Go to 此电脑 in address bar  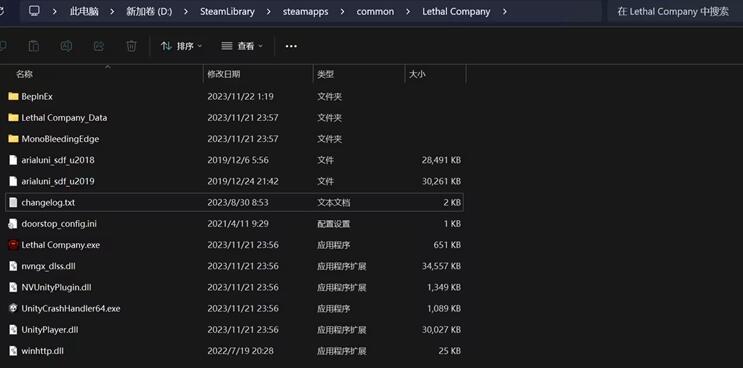click(x=84, y=11)
